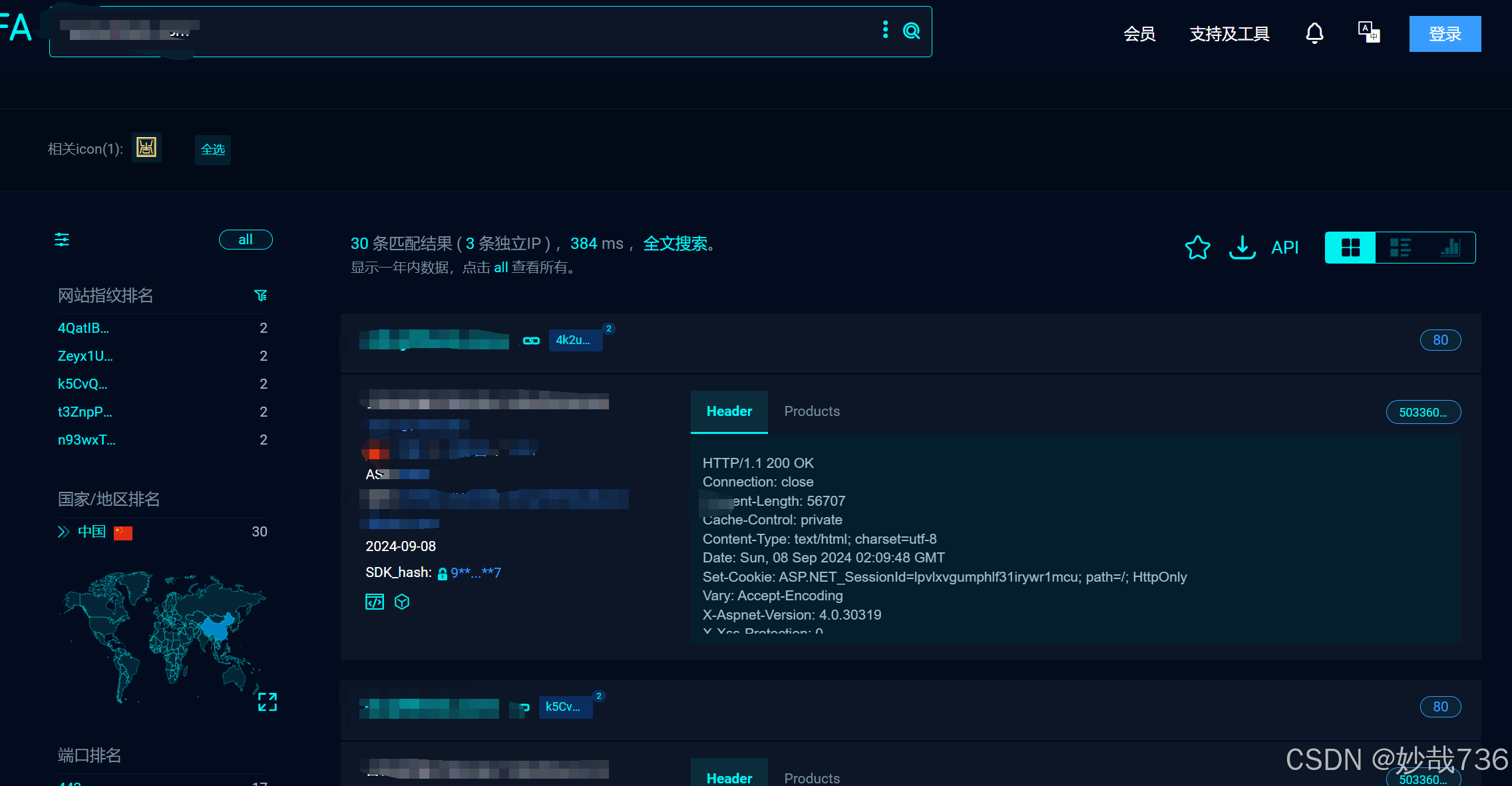Open the 会员 menu item

pos(1139,34)
